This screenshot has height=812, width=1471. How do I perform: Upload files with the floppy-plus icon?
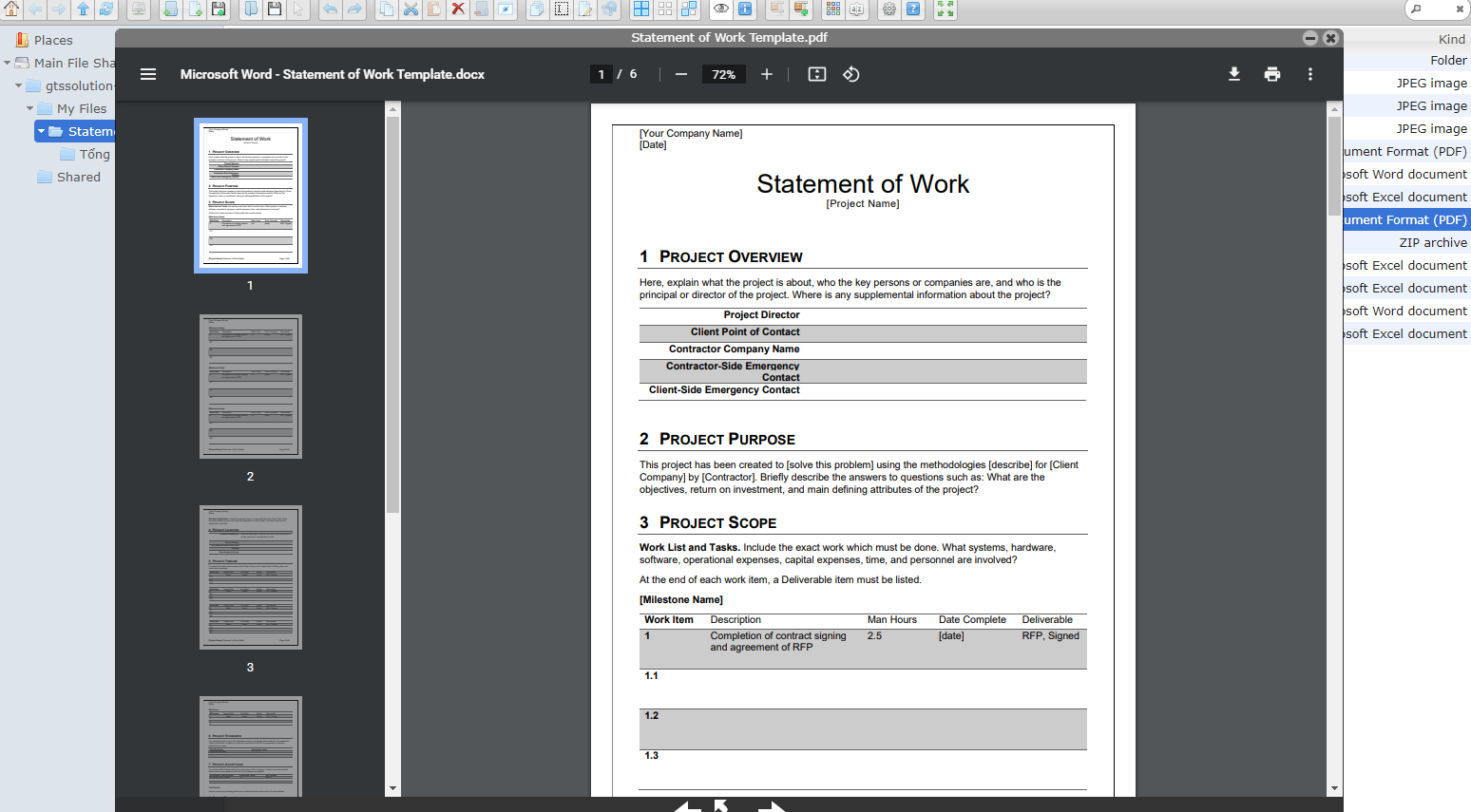tap(219, 9)
